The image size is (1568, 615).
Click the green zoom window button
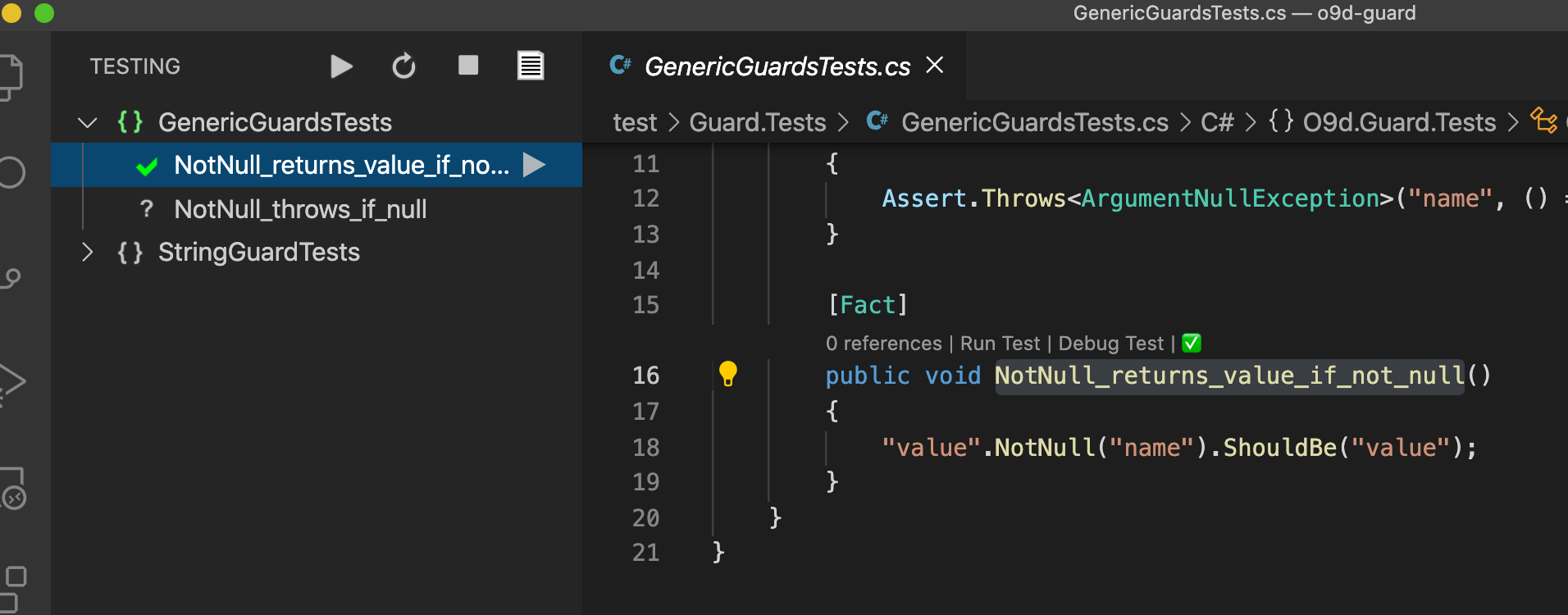click(x=44, y=12)
